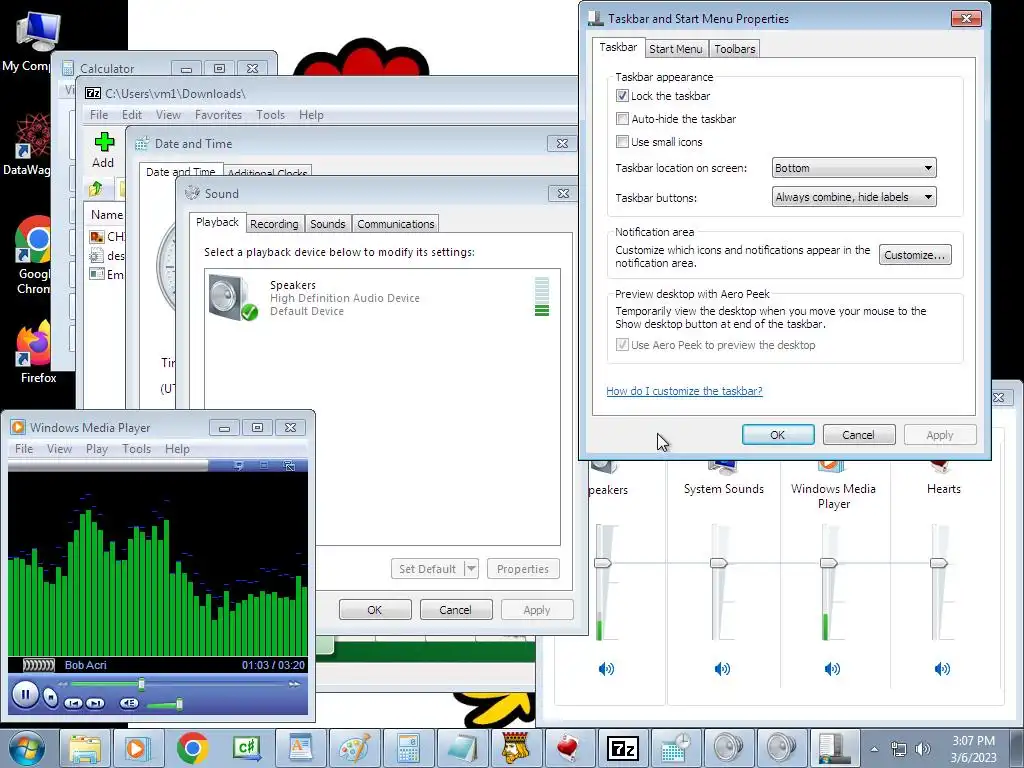Open the Recording tab in Sound

pos(274,224)
